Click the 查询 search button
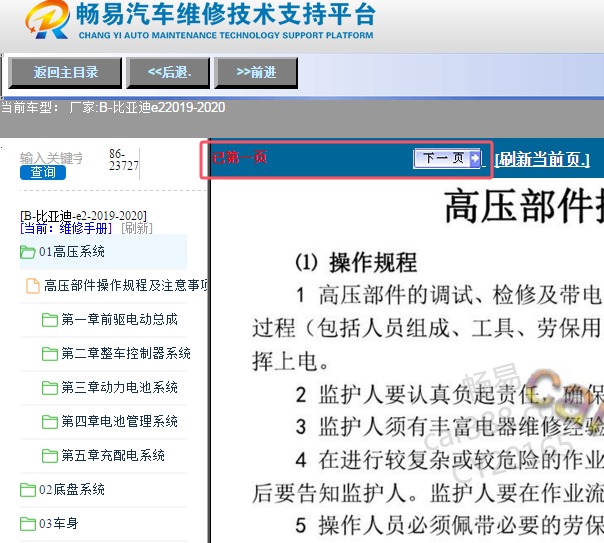 pos(43,172)
